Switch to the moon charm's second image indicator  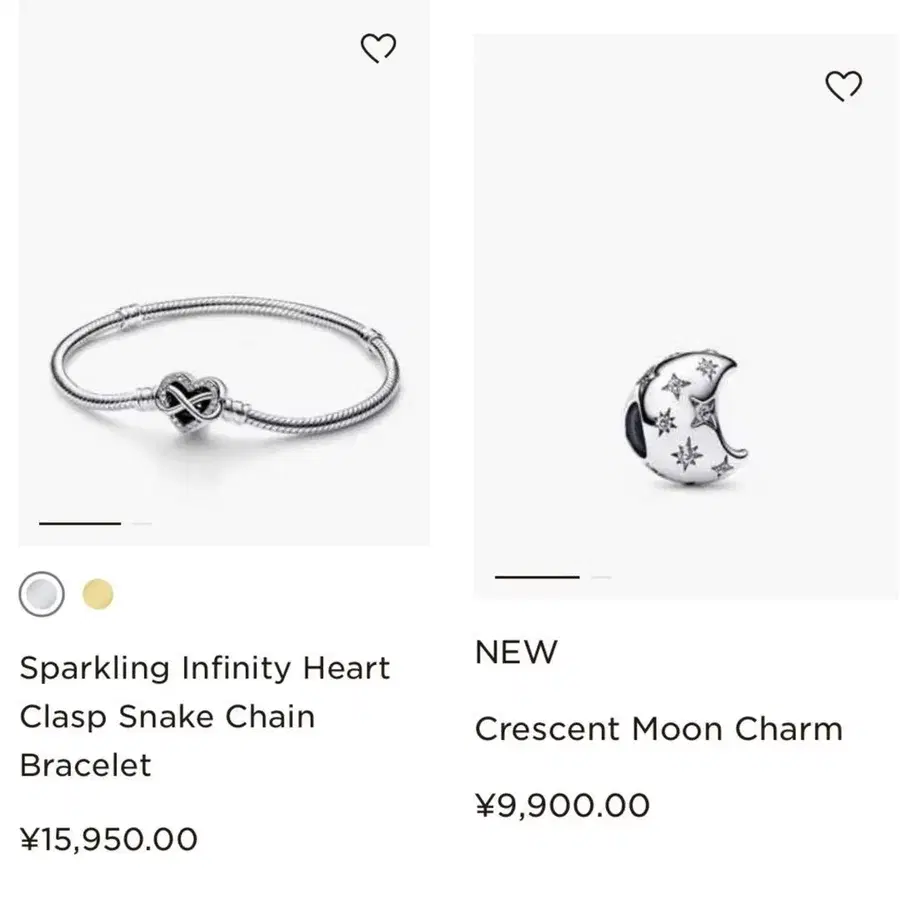pyautogui.click(x=601, y=577)
